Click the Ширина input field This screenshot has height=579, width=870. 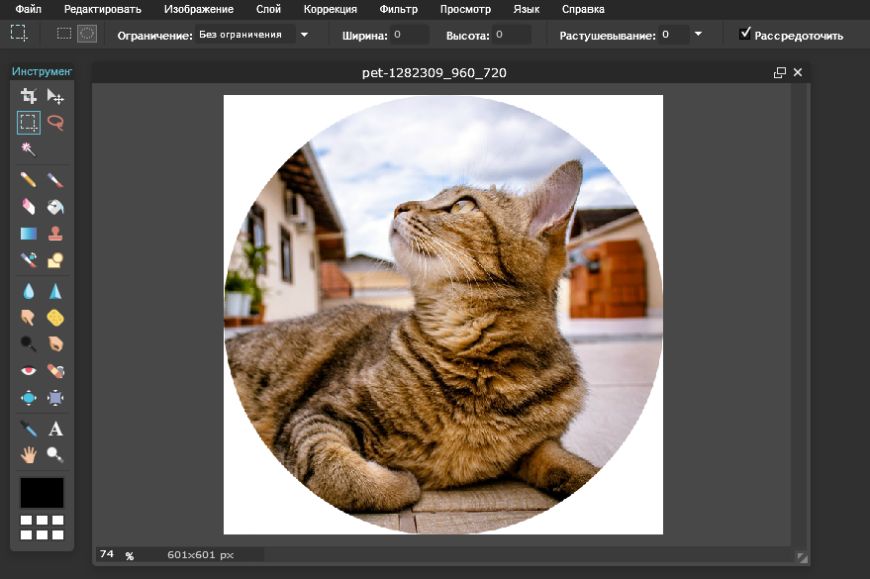[x=410, y=35]
